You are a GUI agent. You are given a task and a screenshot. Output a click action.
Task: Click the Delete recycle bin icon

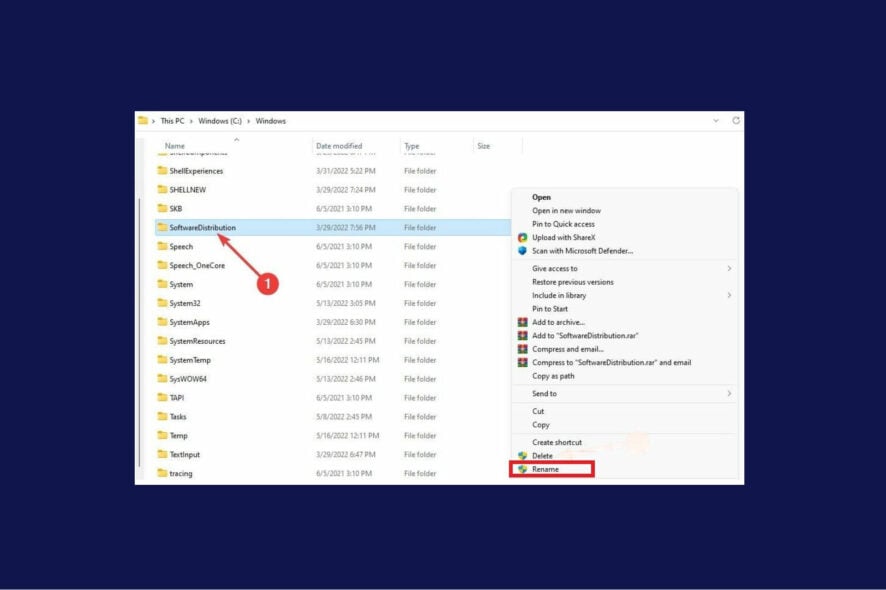point(521,454)
